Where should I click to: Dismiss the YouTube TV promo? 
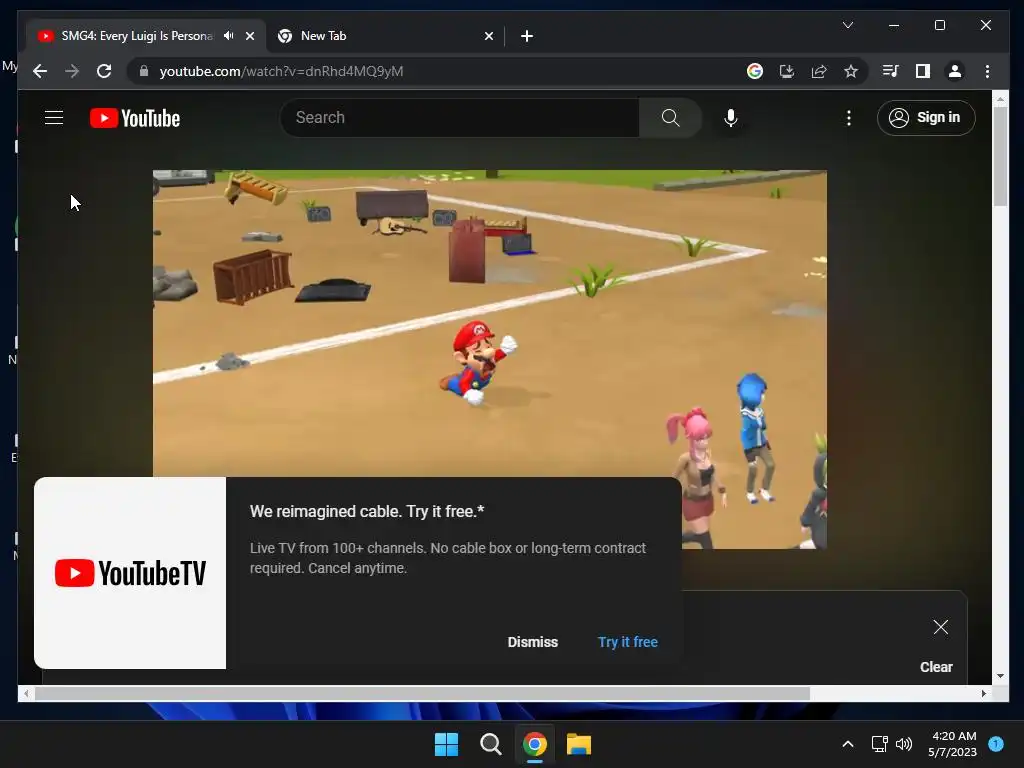coord(533,642)
